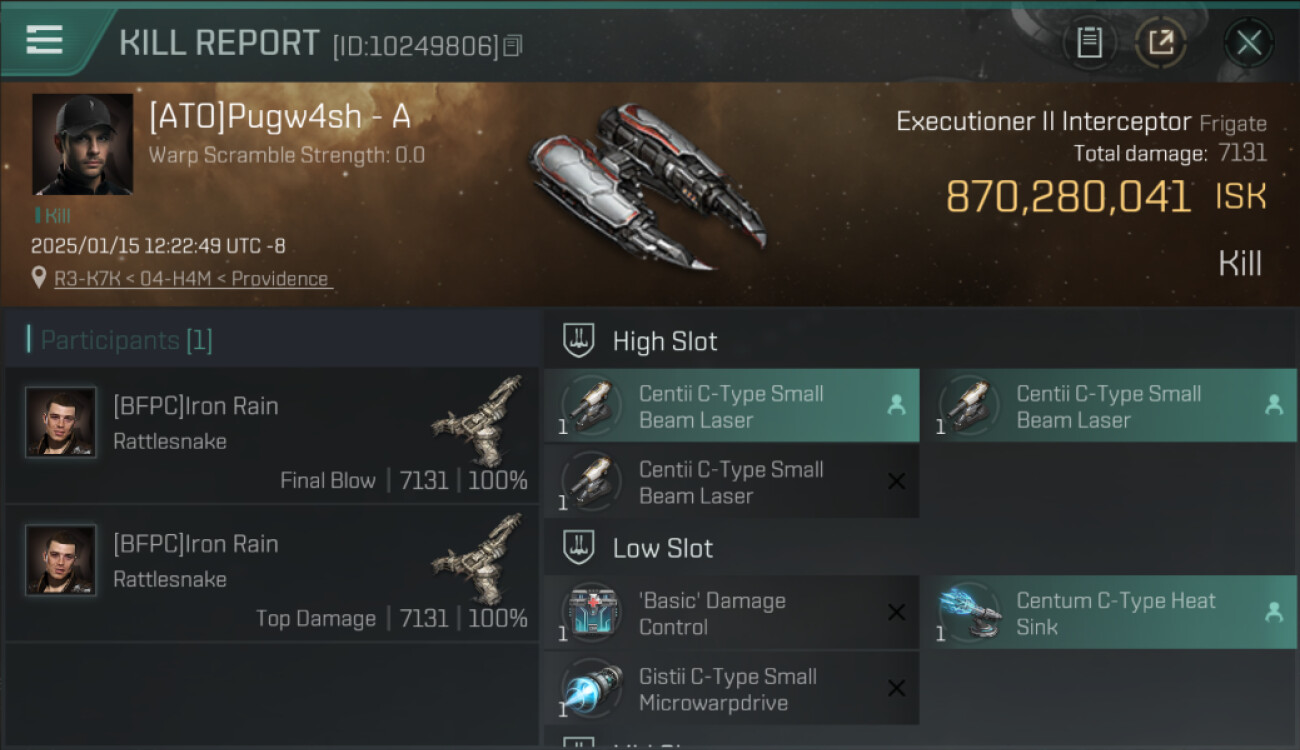Click the destroyed Beam Laser X marker
This screenshot has width=1300, height=750.
pyautogui.click(x=896, y=481)
